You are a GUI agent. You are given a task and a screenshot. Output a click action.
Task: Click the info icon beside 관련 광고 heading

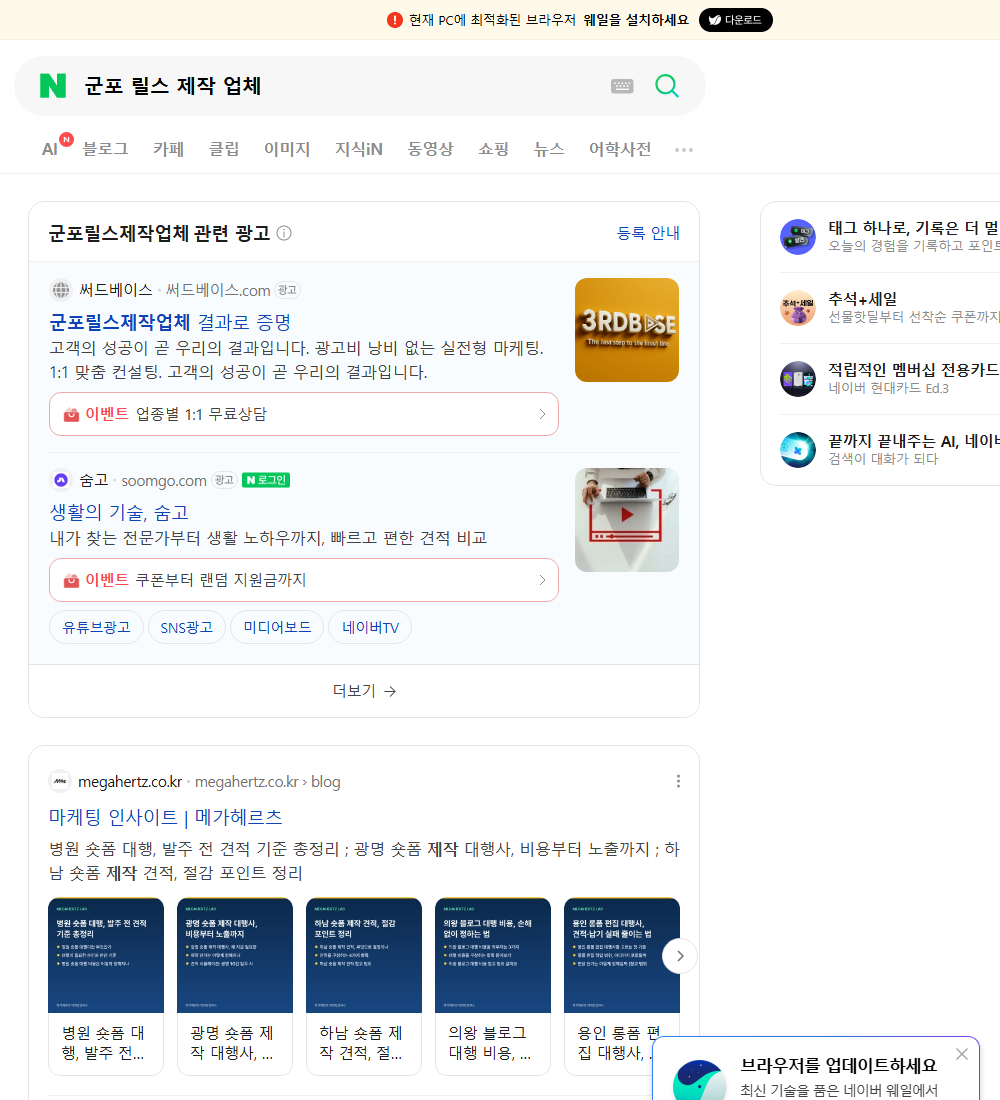[x=284, y=233]
